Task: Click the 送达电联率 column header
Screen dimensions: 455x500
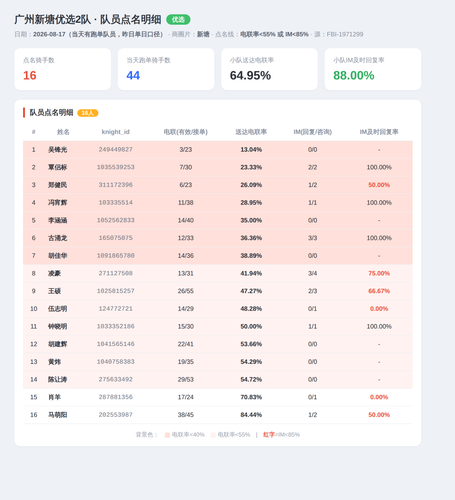Action: [x=251, y=132]
